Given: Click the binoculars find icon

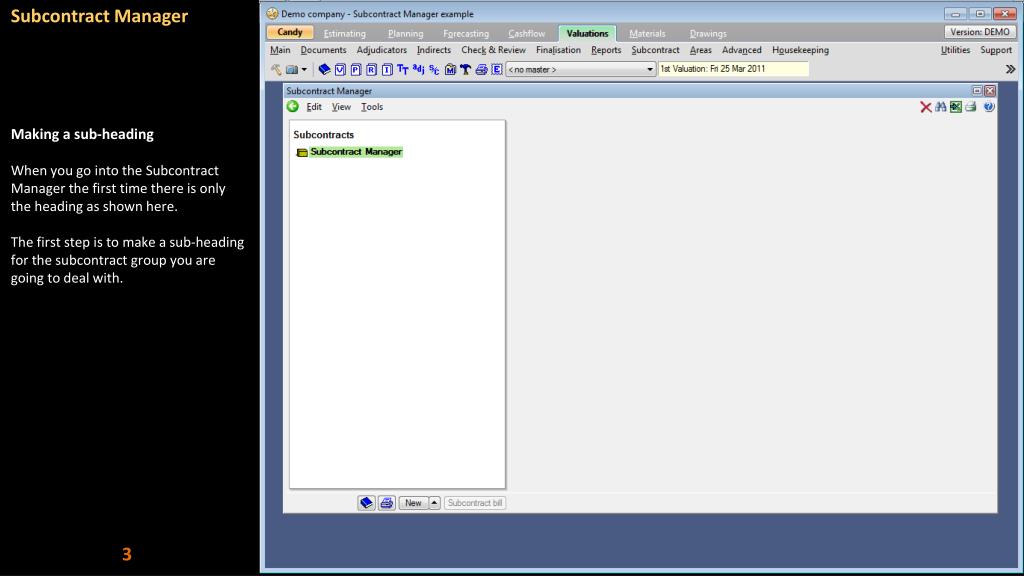Looking at the screenshot, I should click(940, 107).
